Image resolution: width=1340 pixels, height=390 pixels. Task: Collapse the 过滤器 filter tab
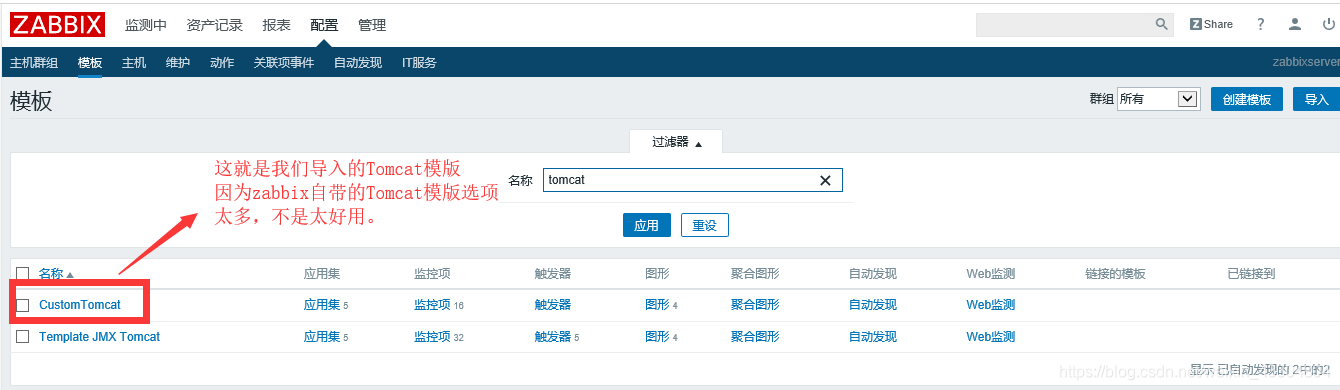[x=676, y=142]
